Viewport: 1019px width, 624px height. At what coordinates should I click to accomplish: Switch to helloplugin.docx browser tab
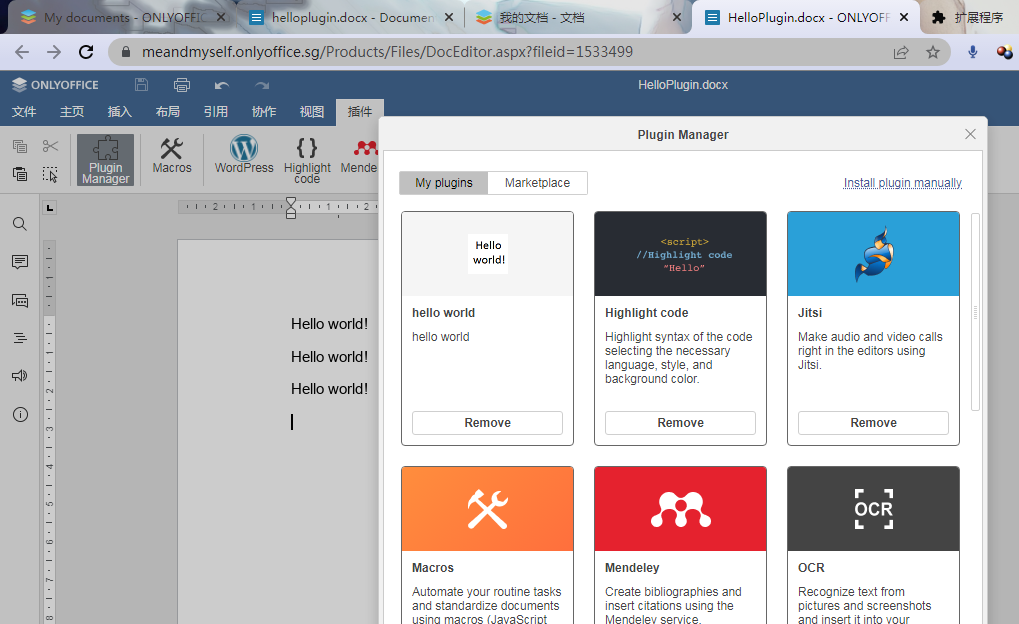(x=351, y=18)
